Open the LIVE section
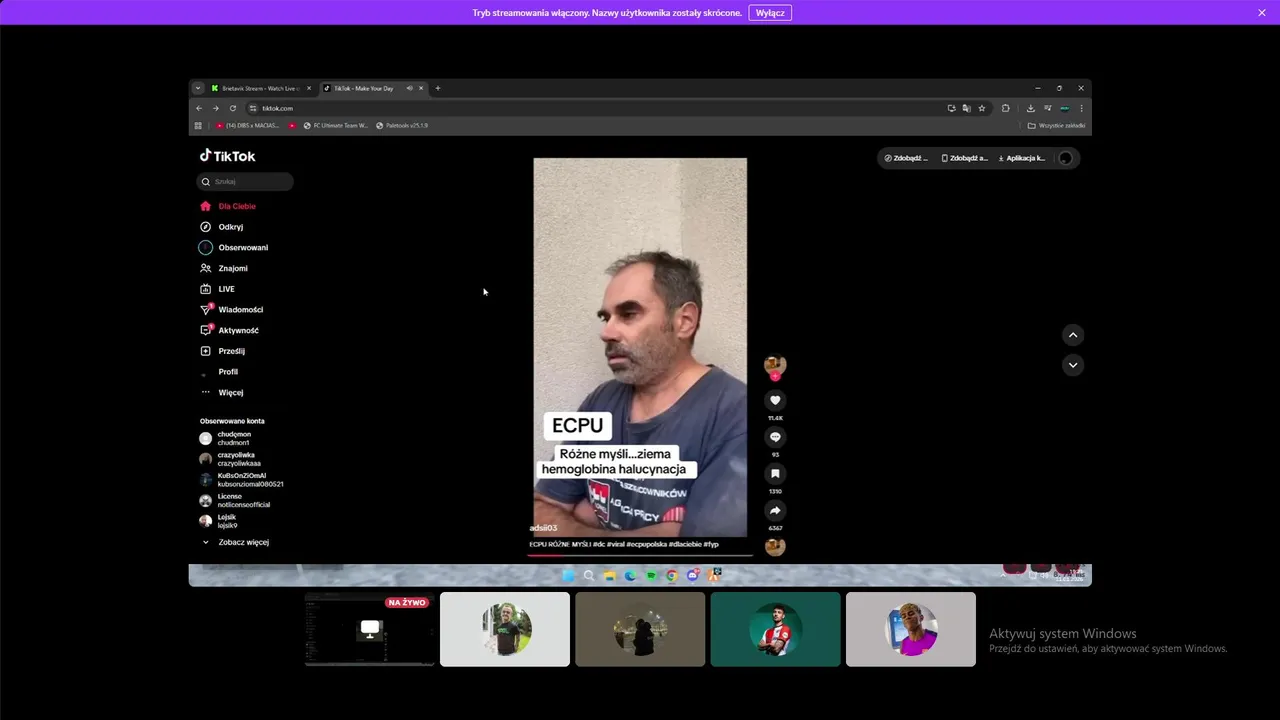 (218, 289)
